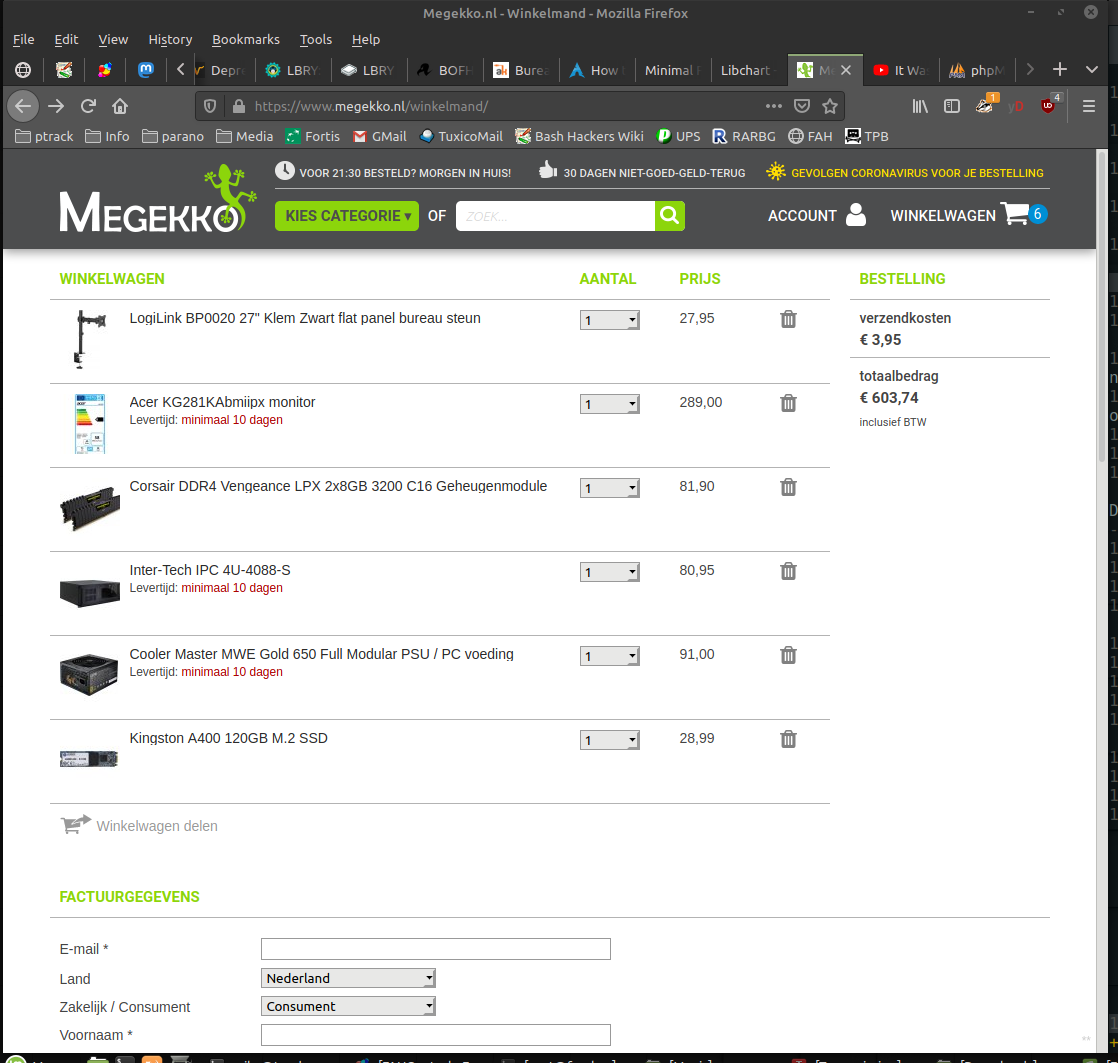Reload the page with the refresh icon
This screenshot has height=1063, width=1118.
point(88,106)
